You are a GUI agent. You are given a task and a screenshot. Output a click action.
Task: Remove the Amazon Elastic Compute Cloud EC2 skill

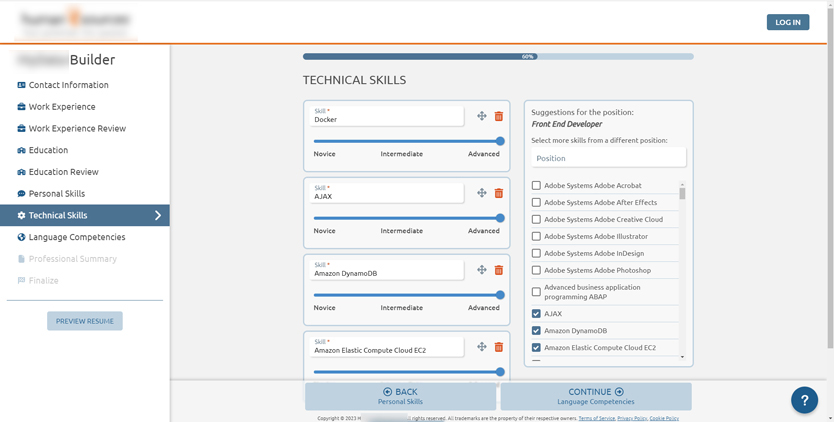click(499, 347)
